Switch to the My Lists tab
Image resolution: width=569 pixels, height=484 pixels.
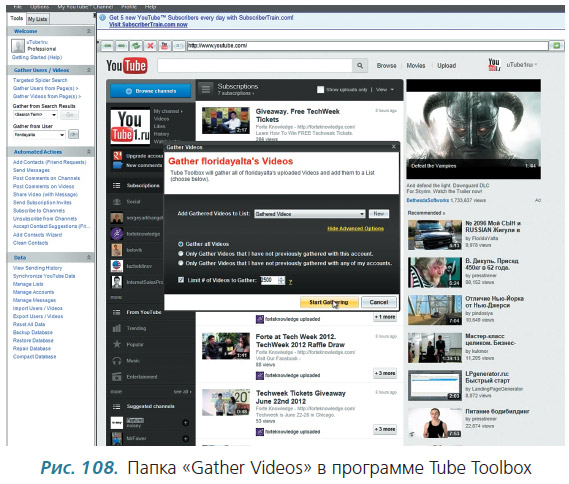37,19
